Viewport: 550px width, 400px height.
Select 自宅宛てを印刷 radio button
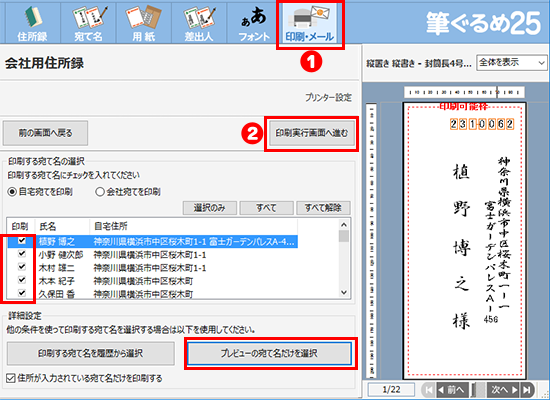point(40,192)
